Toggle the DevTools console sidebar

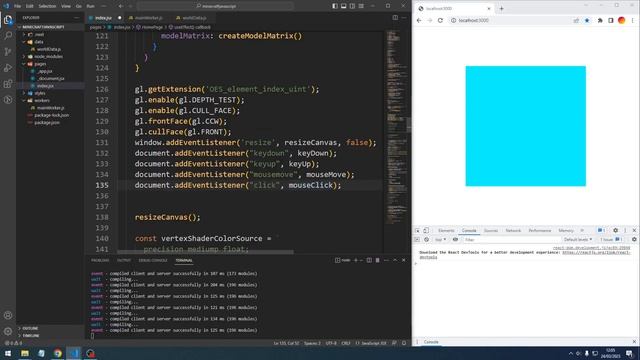click(x=417, y=240)
